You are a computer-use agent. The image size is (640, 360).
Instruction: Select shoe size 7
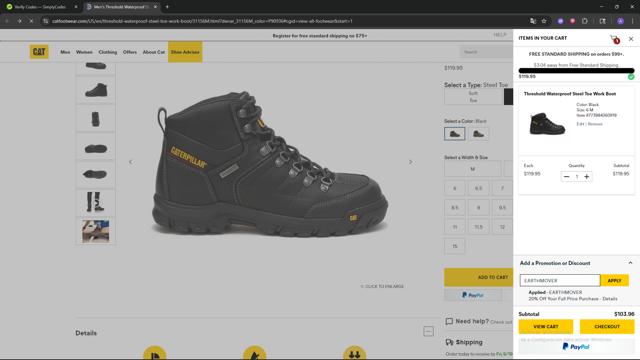pyautogui.click(x=502, y=188)
